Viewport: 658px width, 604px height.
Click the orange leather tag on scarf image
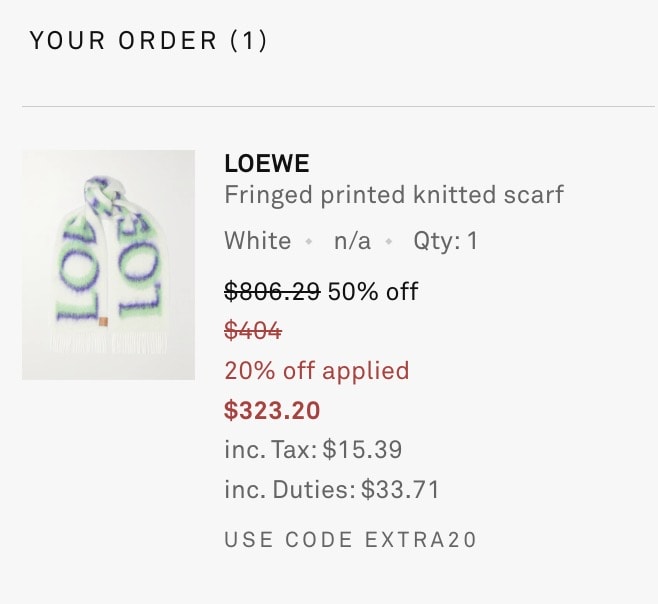click(x=103, y=322)
